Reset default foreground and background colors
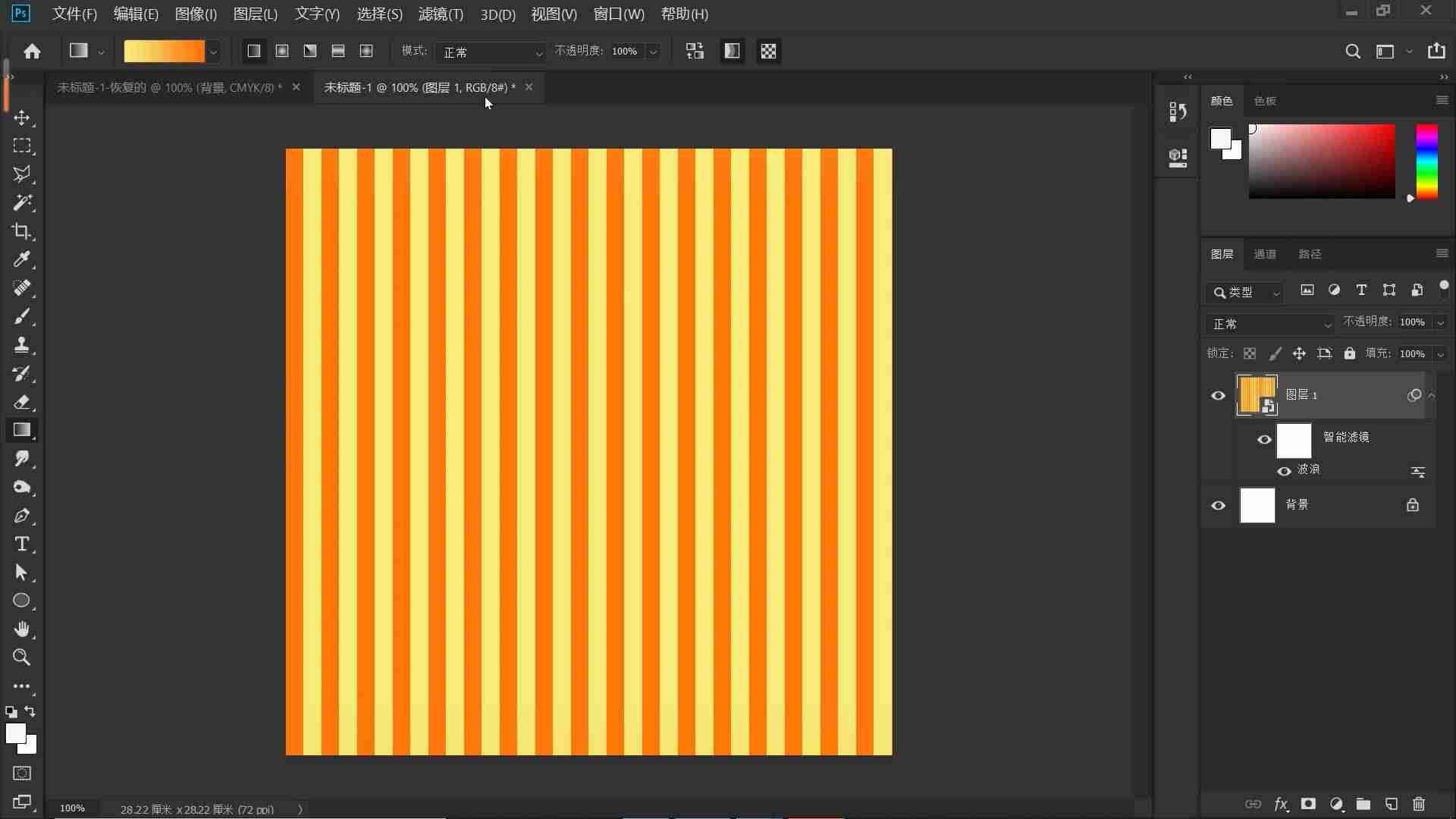The height and width of the screenshot is (819, 1456). (x=11, y=712)
